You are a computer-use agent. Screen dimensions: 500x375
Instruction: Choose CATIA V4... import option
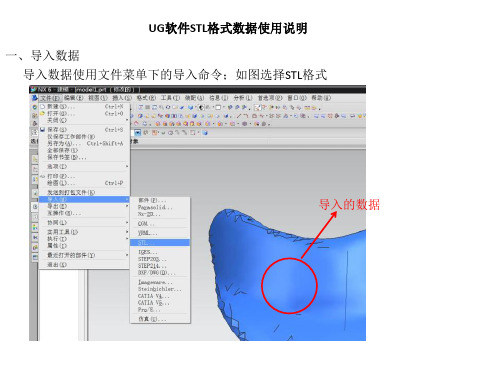[160, 296]
